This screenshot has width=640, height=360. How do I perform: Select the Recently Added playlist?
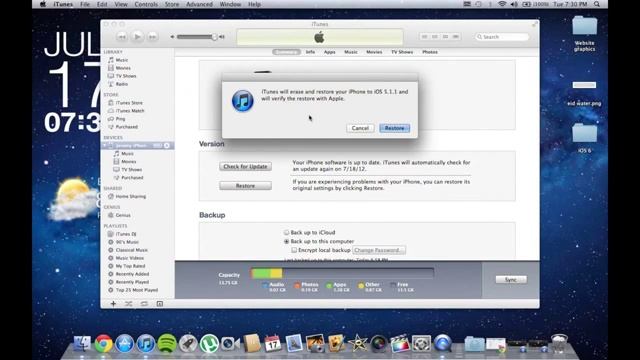click(x=132, y=274)
